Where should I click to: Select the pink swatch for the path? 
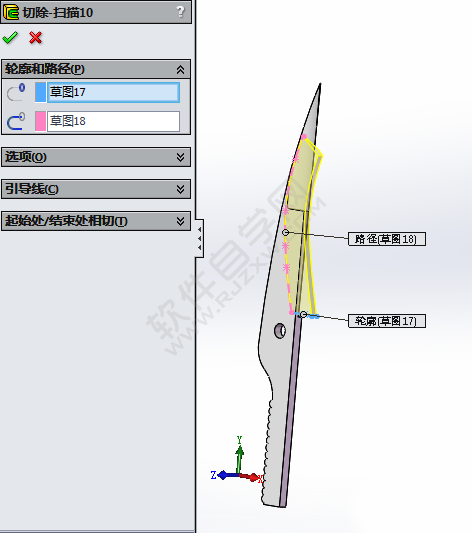pos(40,121)
